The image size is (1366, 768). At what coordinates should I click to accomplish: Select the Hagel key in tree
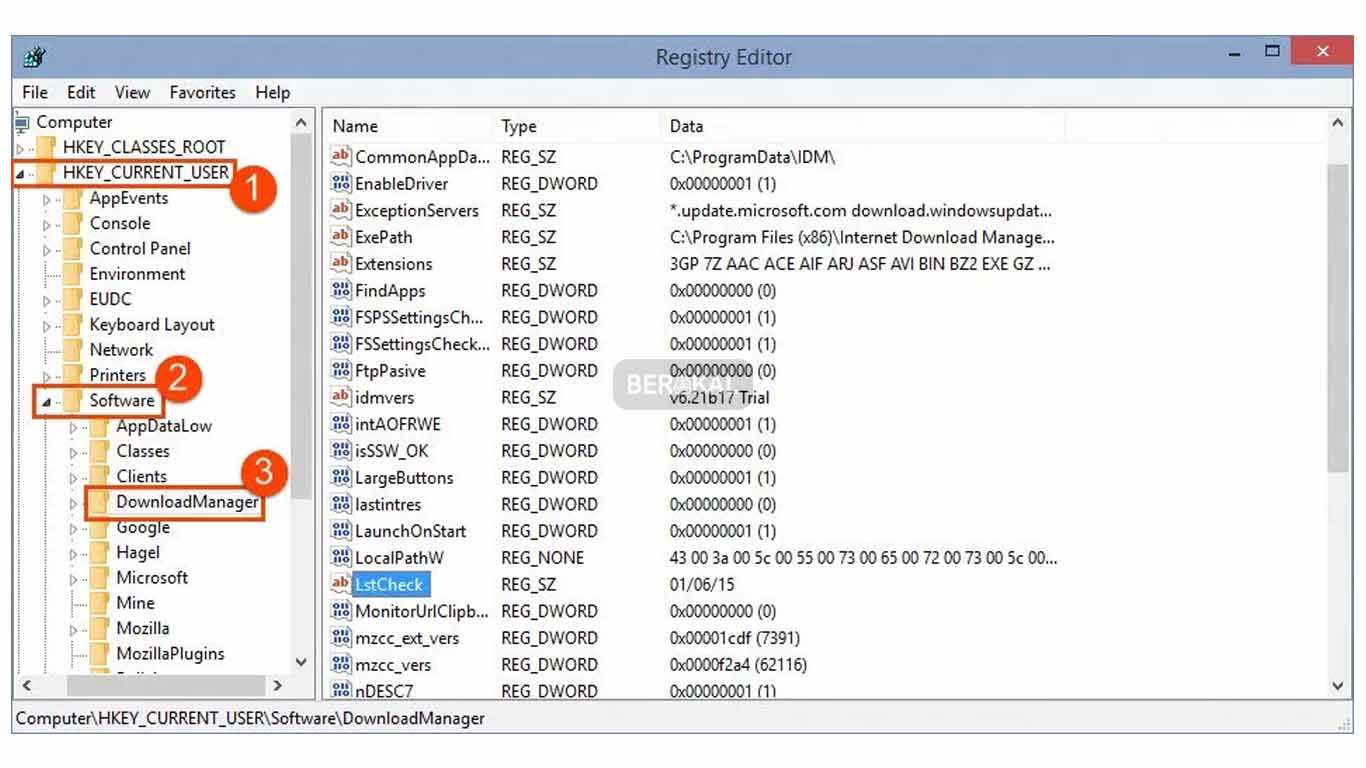pos(138,552)
